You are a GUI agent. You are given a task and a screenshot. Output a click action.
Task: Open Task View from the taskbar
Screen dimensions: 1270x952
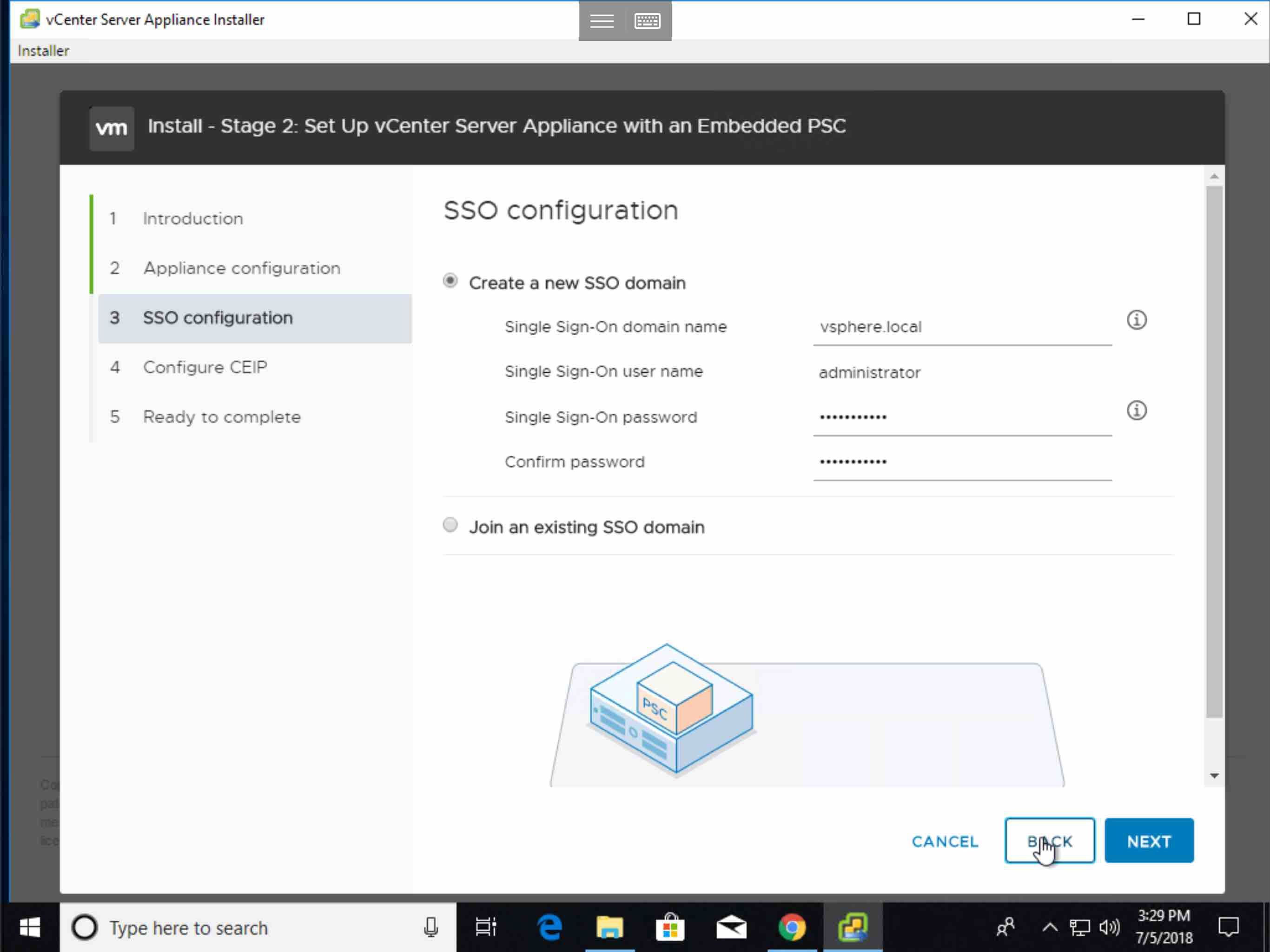[486, 927]
